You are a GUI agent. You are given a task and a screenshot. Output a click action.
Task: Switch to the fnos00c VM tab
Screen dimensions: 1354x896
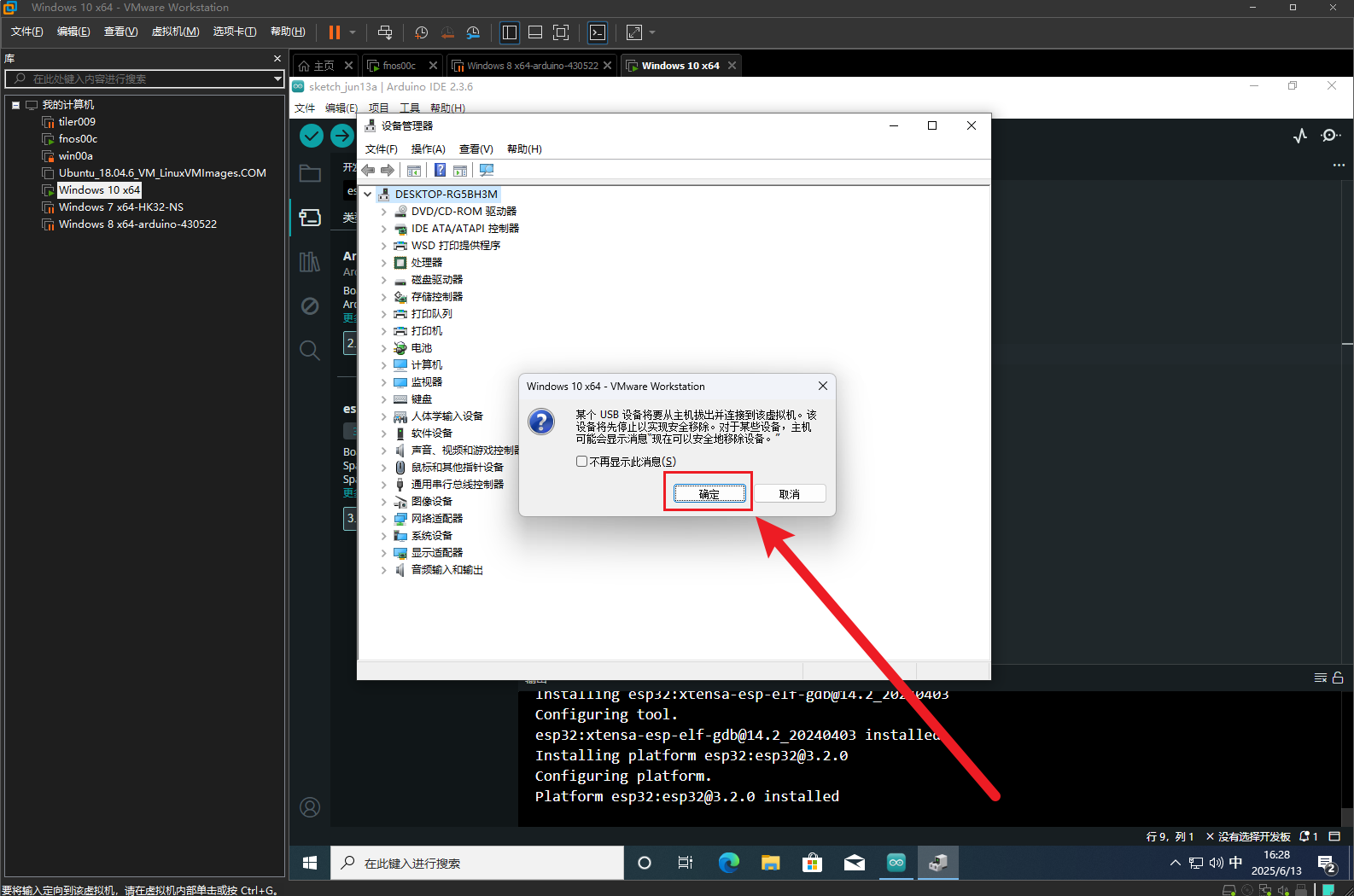click(x=399, y=66)
